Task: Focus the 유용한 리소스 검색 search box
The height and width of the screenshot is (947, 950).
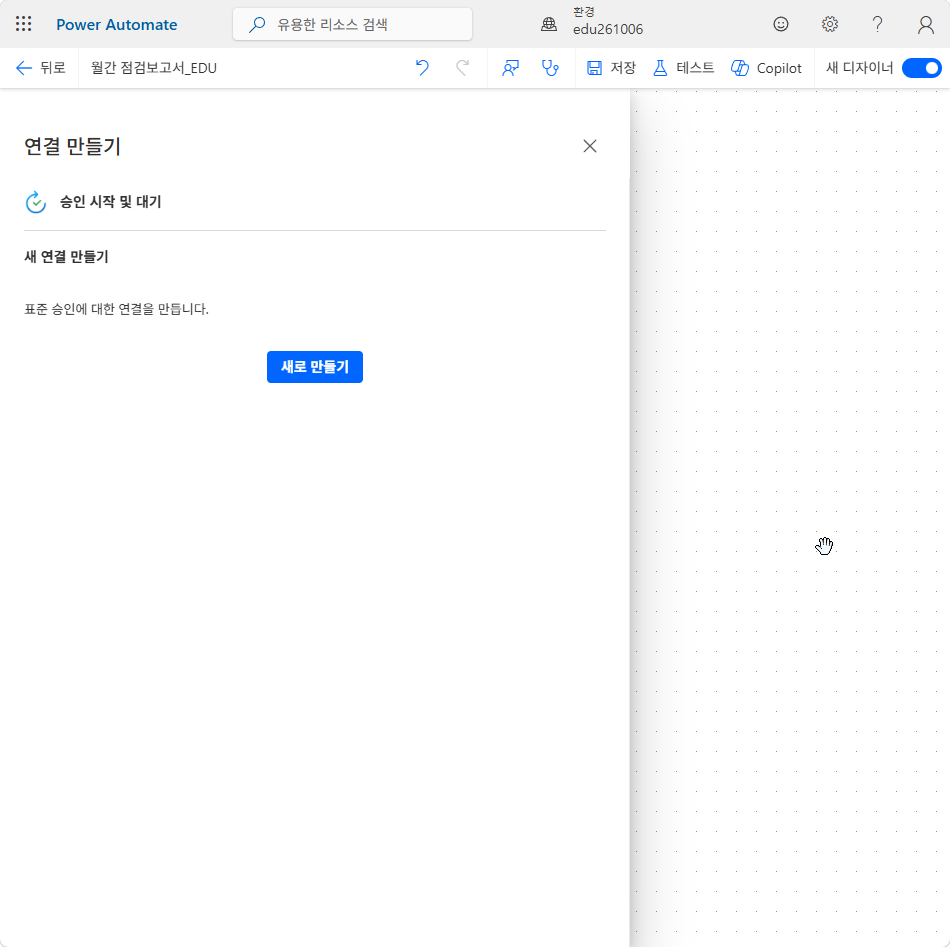Action: (x=352, y=24)
